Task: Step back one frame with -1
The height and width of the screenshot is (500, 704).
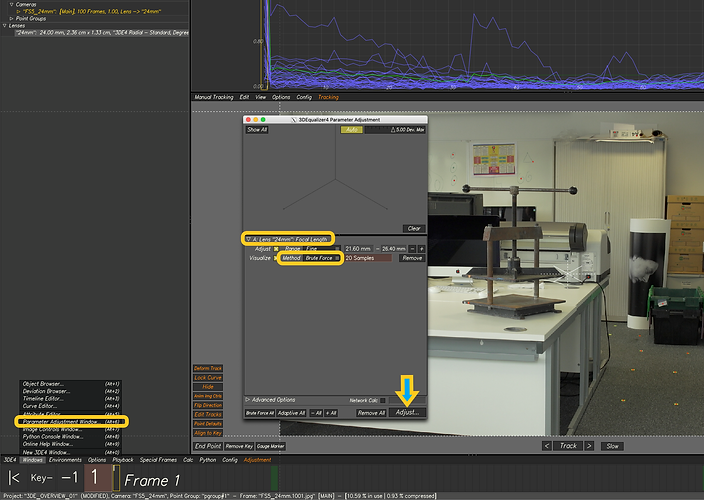Action: tap(70, 478)
